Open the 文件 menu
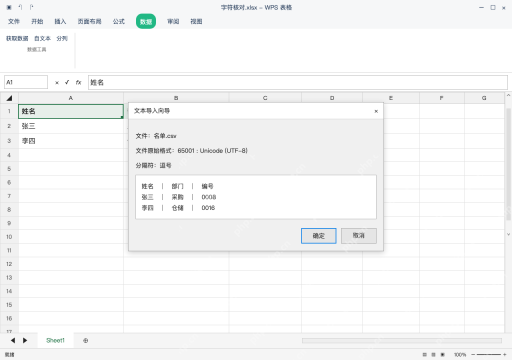The width and height of the screenshot is (512, 360). point(14,22)
